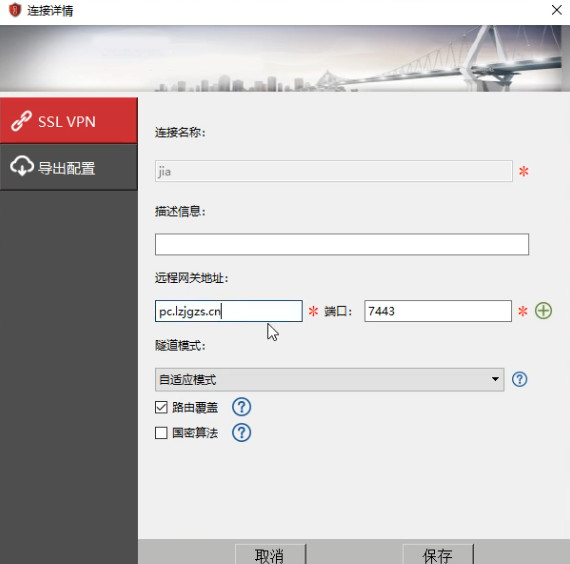Screen dimensions: 570x564
Task: Click the chain link SSL VPN icon
Action: click(x=21, y=121)
